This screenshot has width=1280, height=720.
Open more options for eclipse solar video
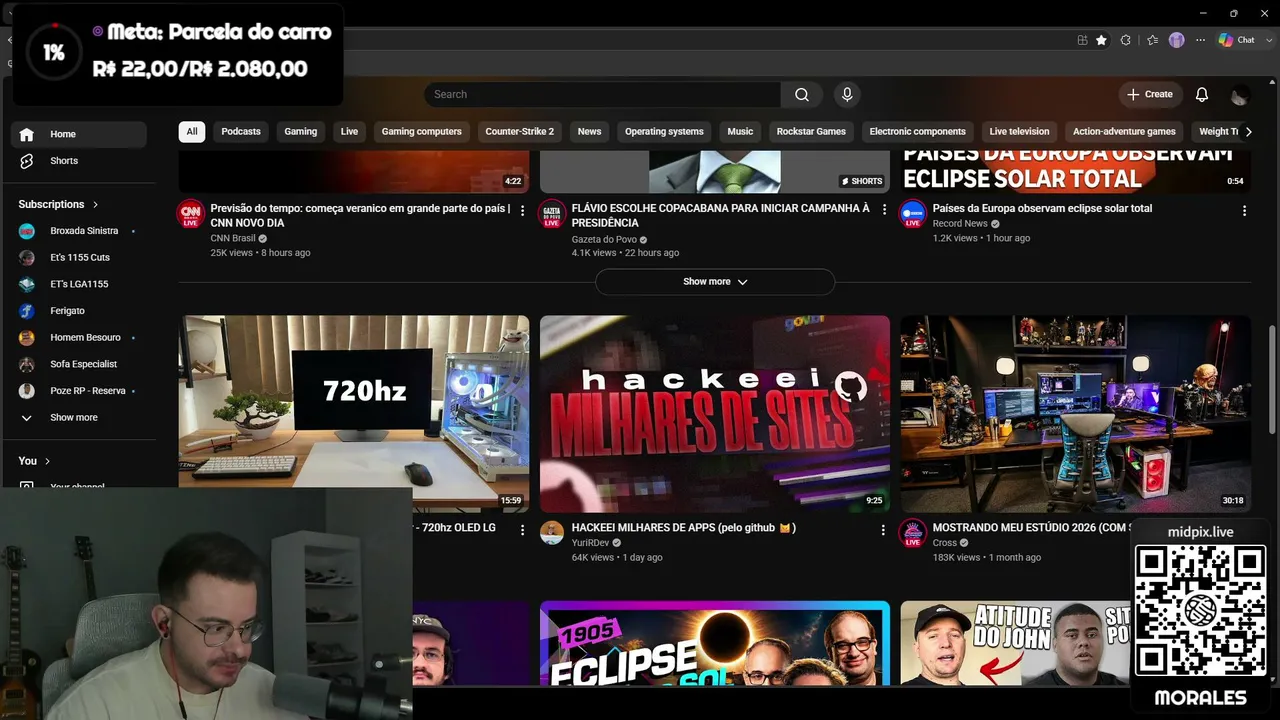1244,211
